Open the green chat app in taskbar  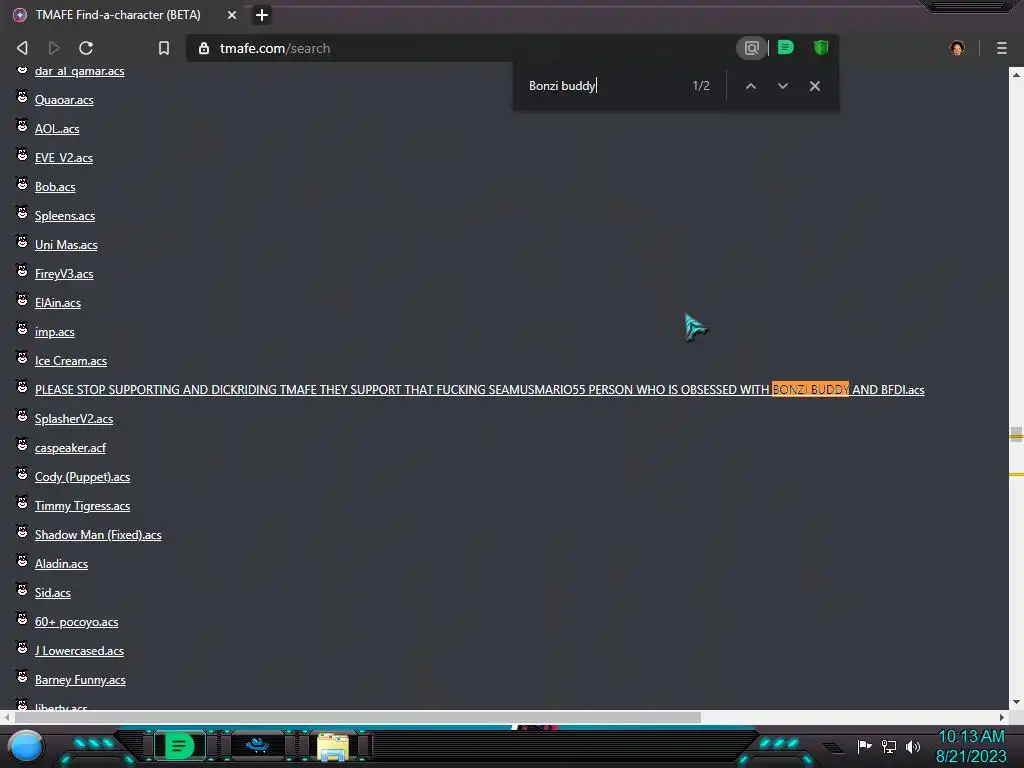pos(180,746)
